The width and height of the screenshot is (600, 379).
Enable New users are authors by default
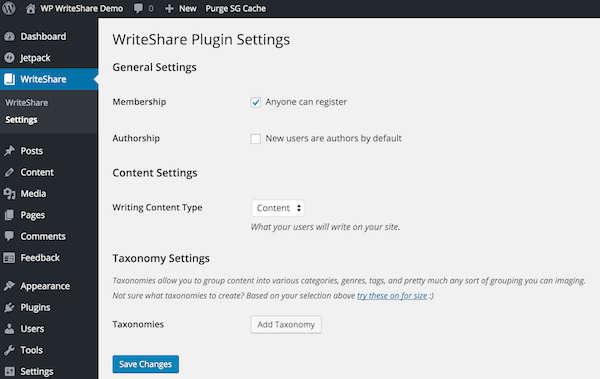coord(256,139)
